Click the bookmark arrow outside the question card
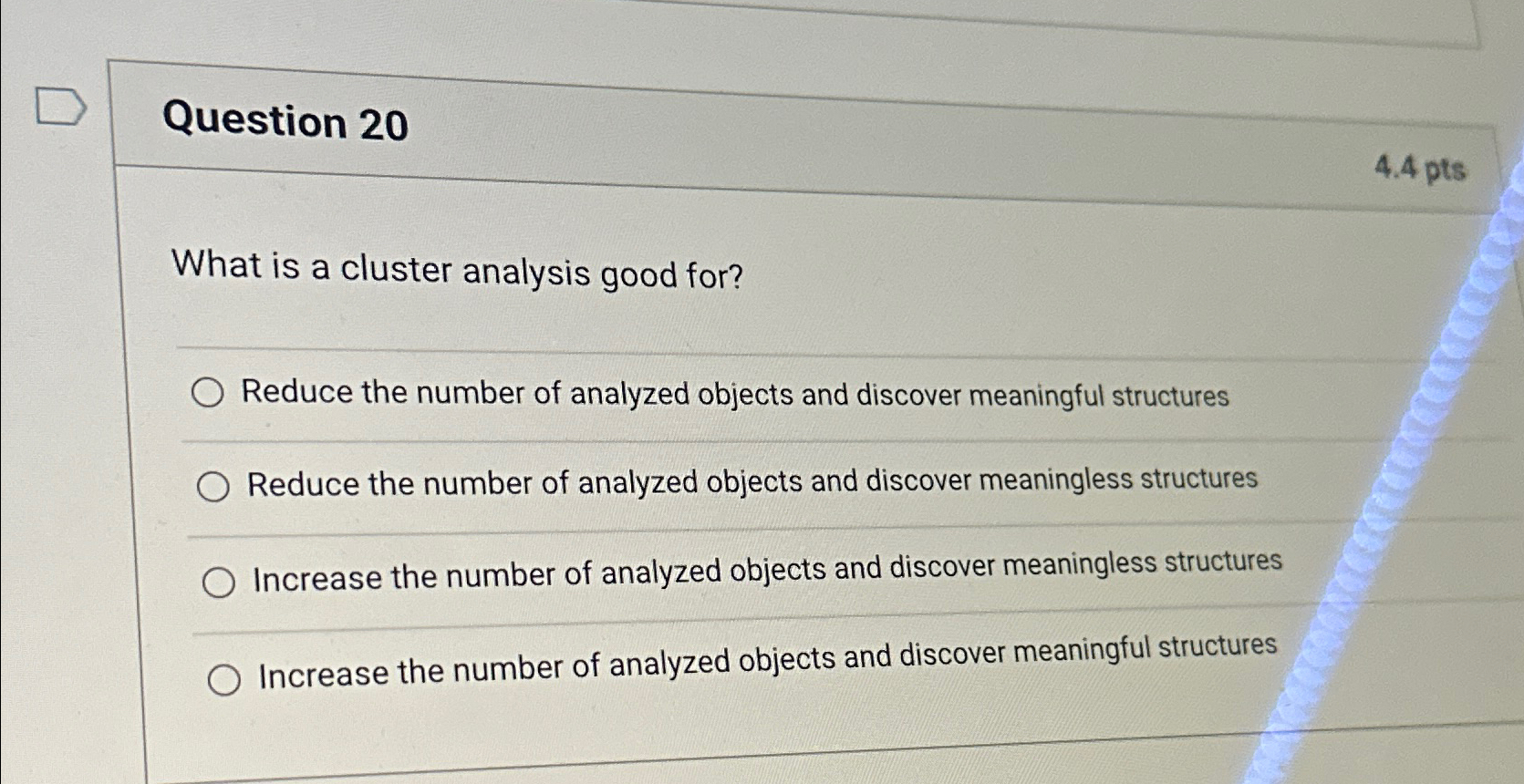 click(x=61, y=107)
